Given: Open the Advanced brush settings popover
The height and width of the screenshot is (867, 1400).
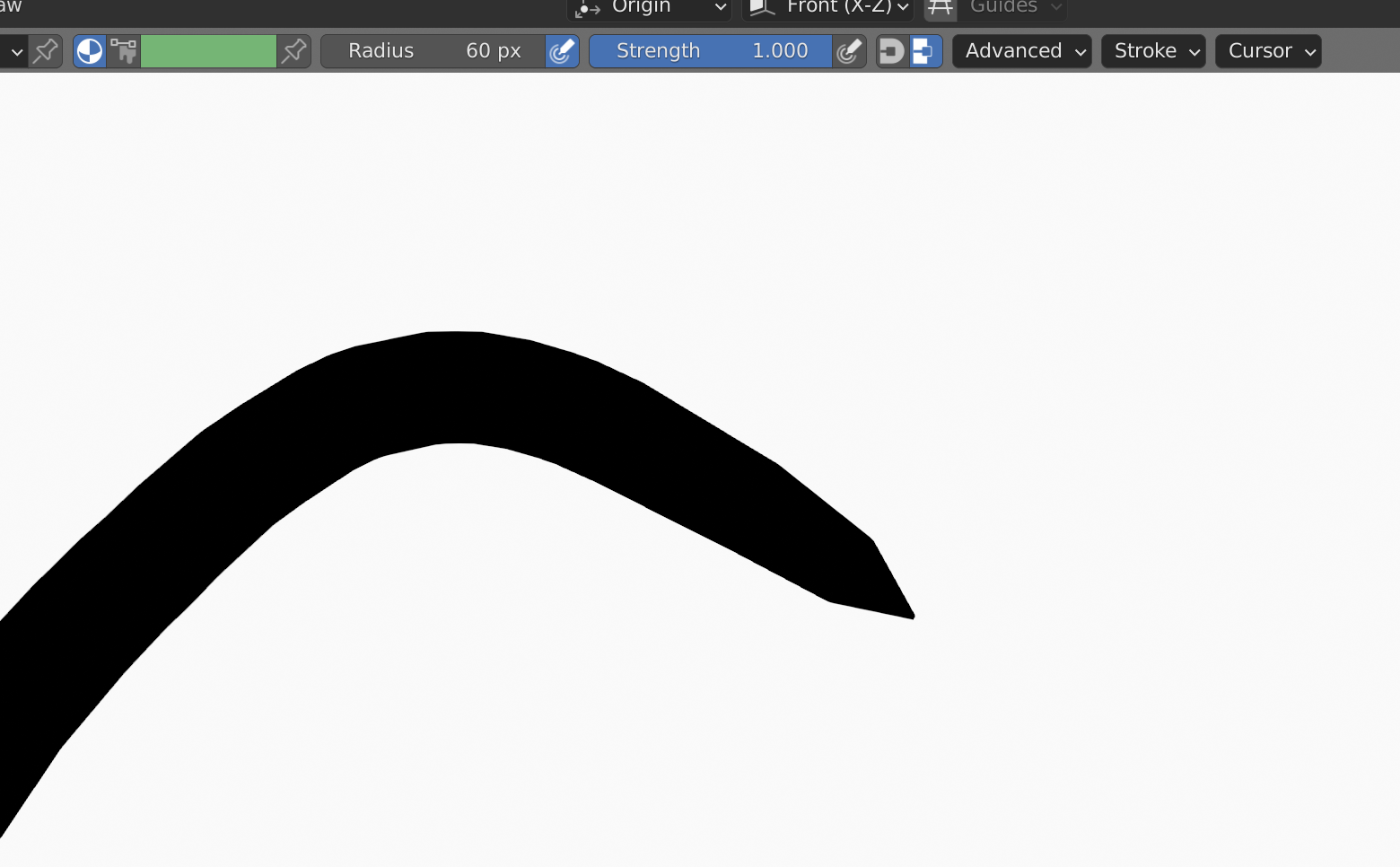Looking at the screenshot, I should tap(1022, 51).
